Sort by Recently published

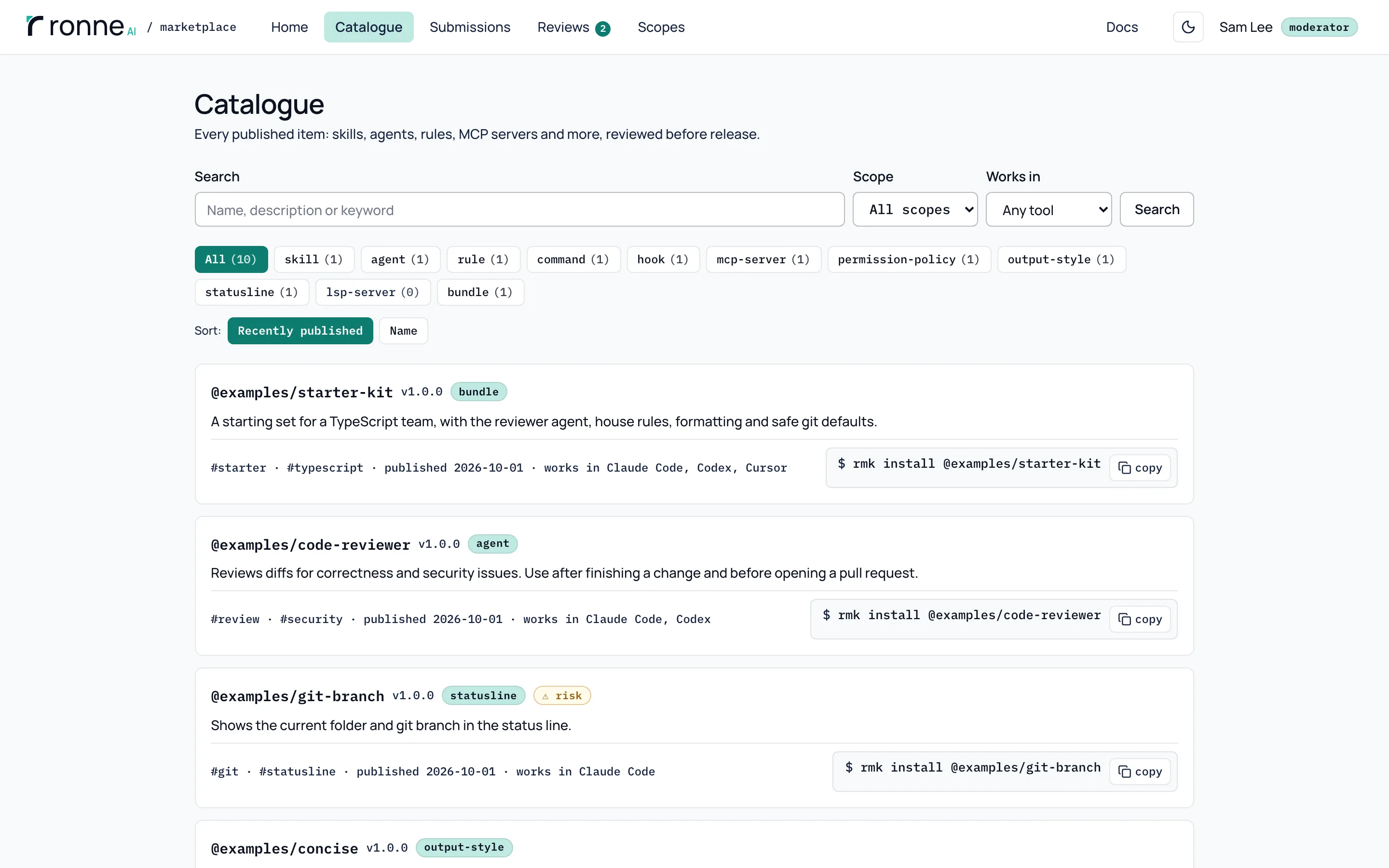(300, 331)
